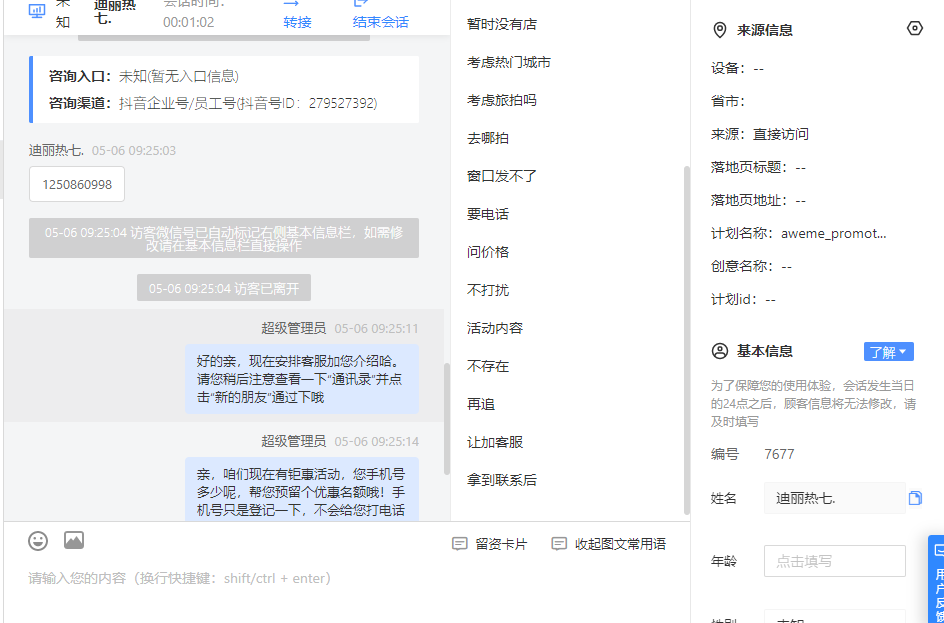Select quick phrase 暂时没有店
The height and width of the screenshot is (623, 944).
click(502, 24)
